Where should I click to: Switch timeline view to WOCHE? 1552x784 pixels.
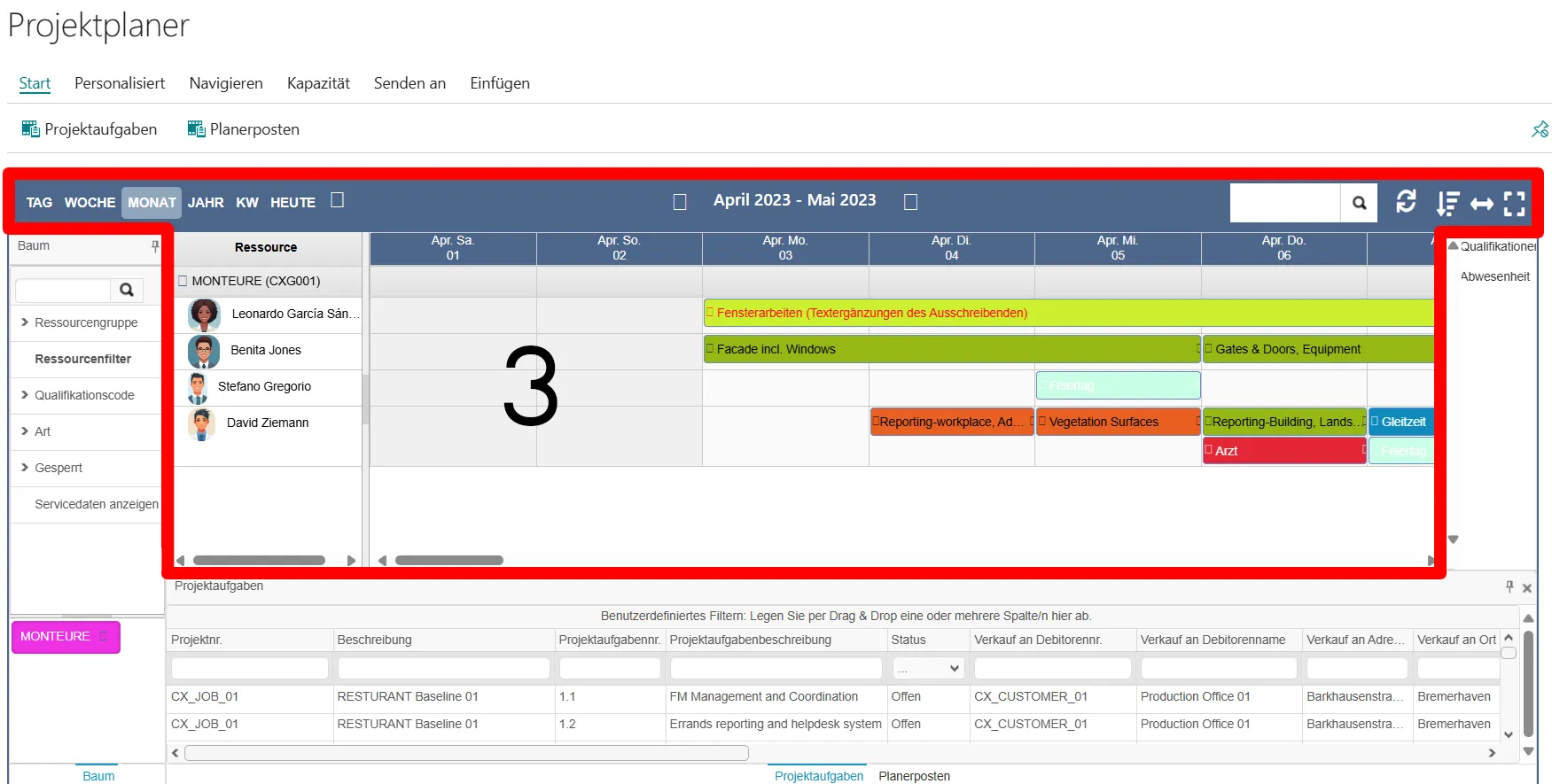[90, 203]
